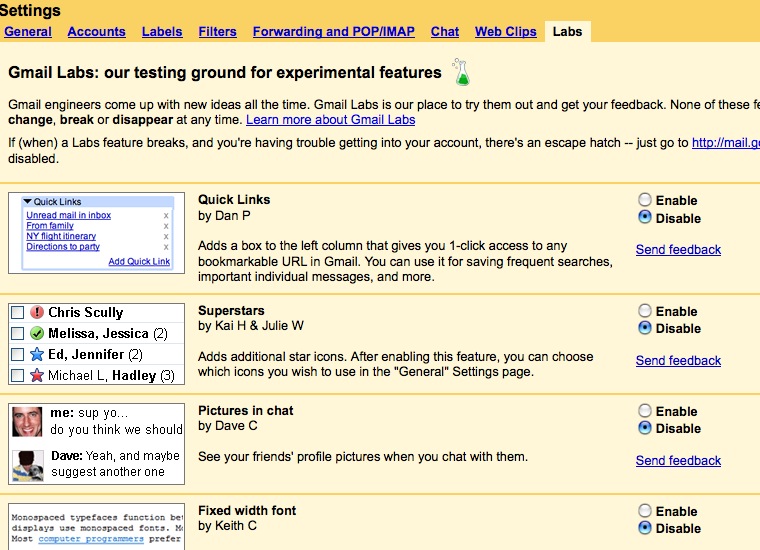Check the Chris Scully checkbox
The height and width of the screenshot is (550, 760).
[17, 313]
